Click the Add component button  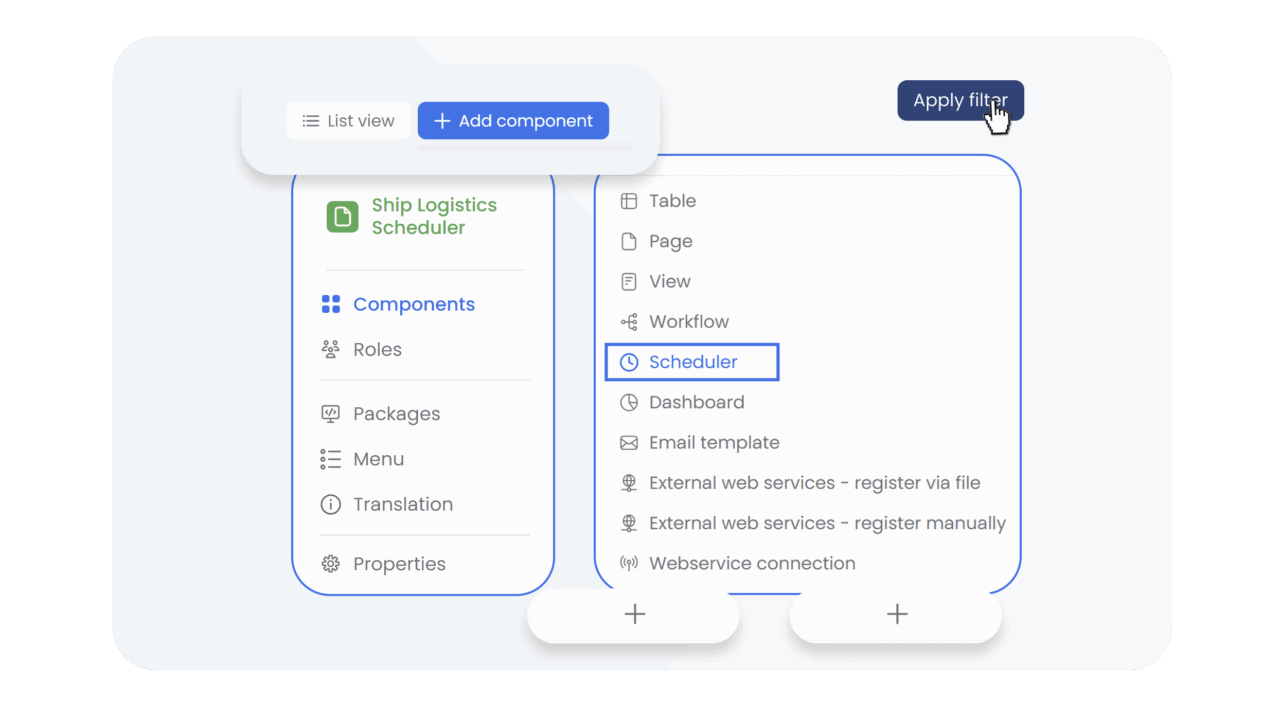point(513,120)
